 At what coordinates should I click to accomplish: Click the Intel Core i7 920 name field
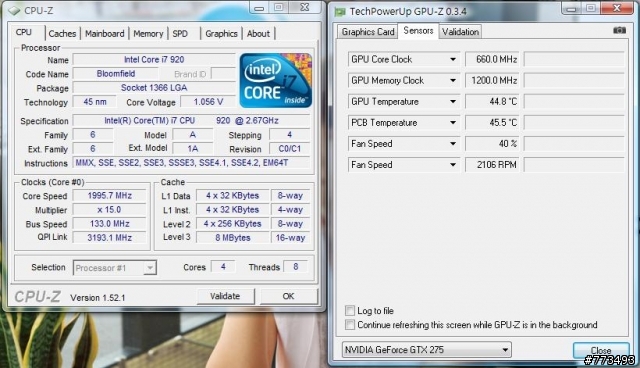[x=154, y=60]
